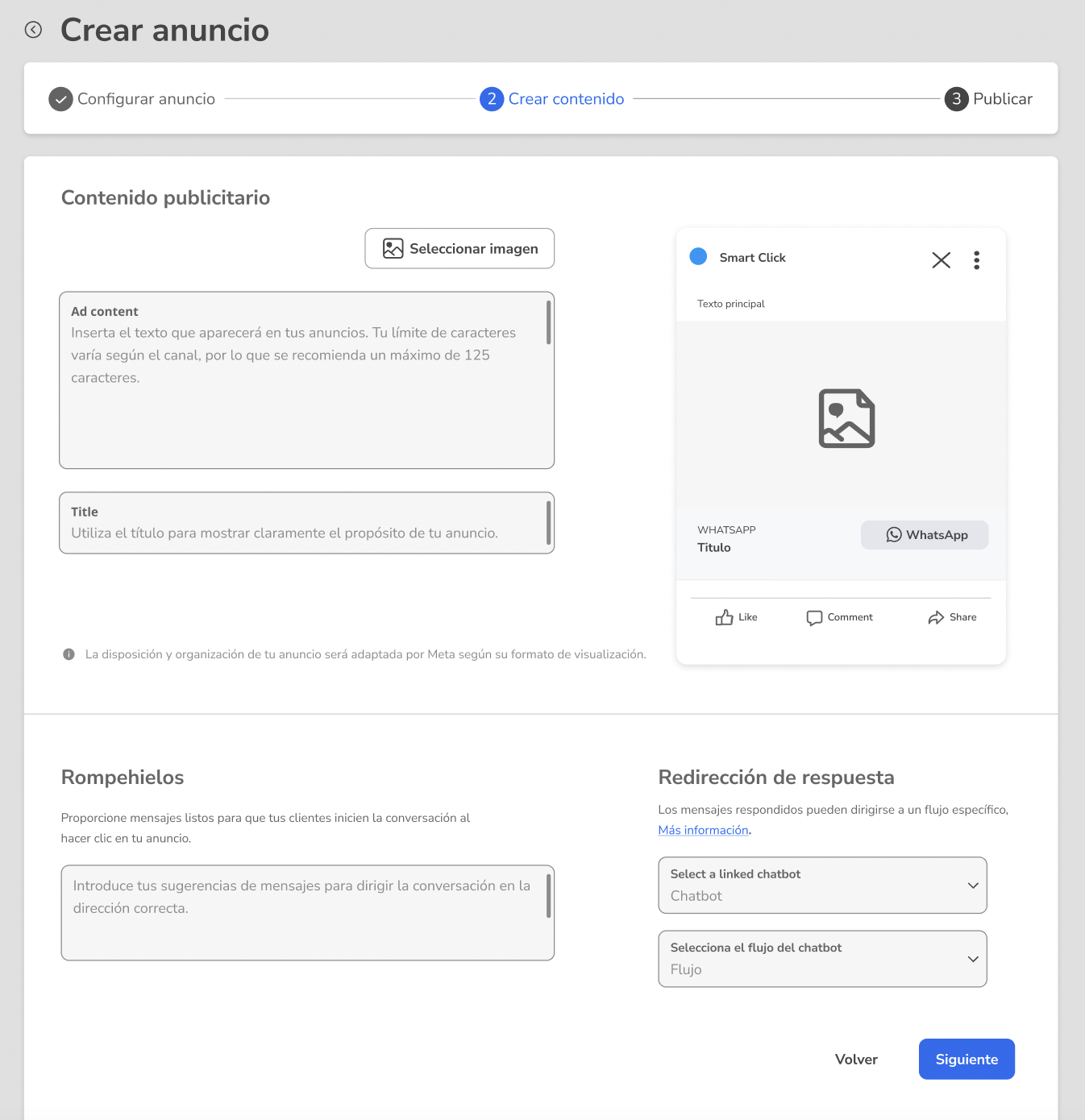The image size is (1085, 1120).
Task: Click the image placeholder icon in preview
Action: (846, 418)
